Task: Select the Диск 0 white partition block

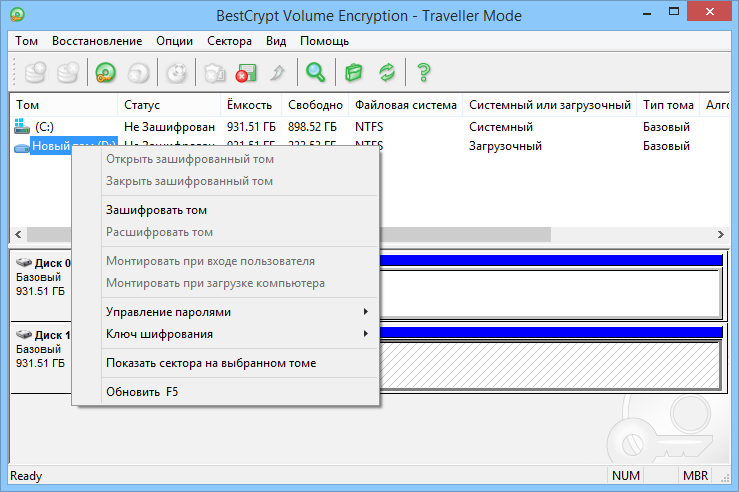Action: pyautogui.click(x=551, y=293)
